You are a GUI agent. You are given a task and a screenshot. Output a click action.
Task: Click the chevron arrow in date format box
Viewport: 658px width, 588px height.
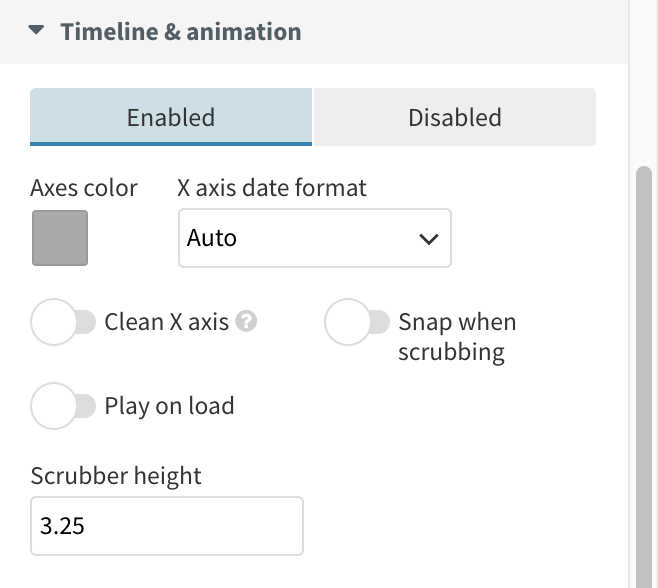point(429,239)
